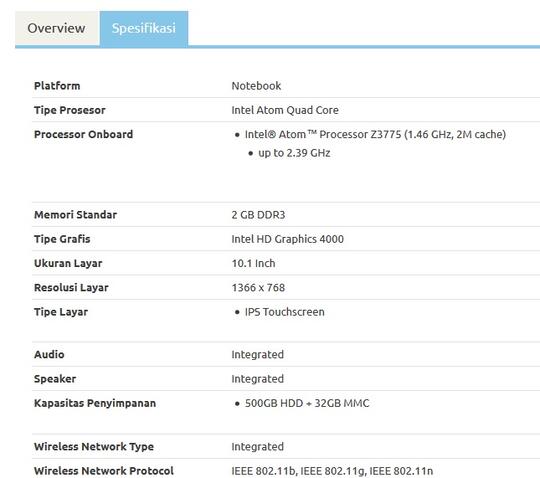This screenshot has height=478, width=540.
Task: Click the Audio label
Action: 49,354
